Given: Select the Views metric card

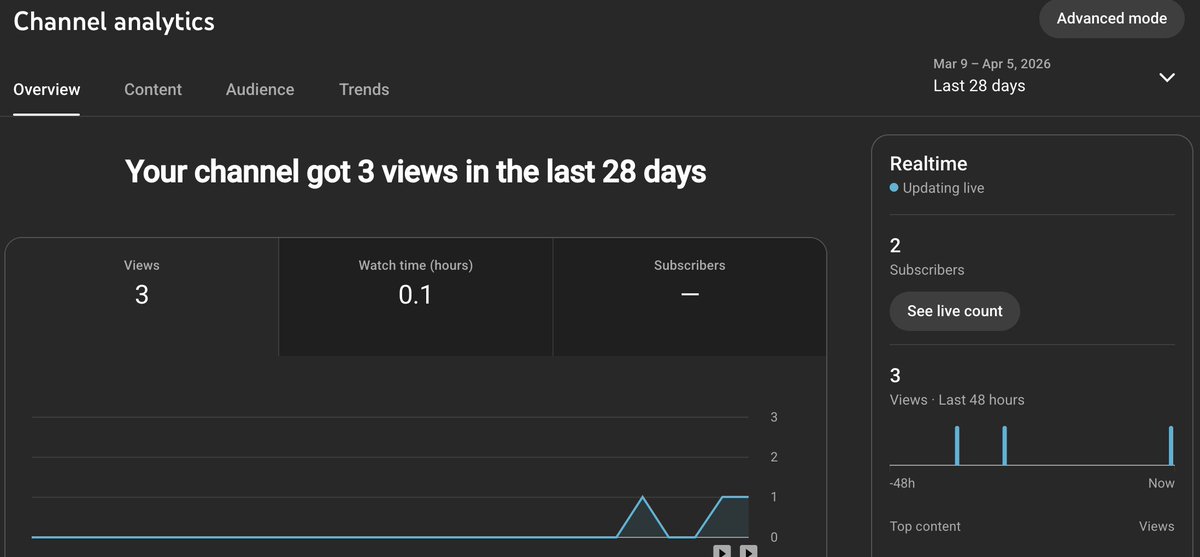Looking at the screenshot, I should pyautogui.click(x=141, y=297).
